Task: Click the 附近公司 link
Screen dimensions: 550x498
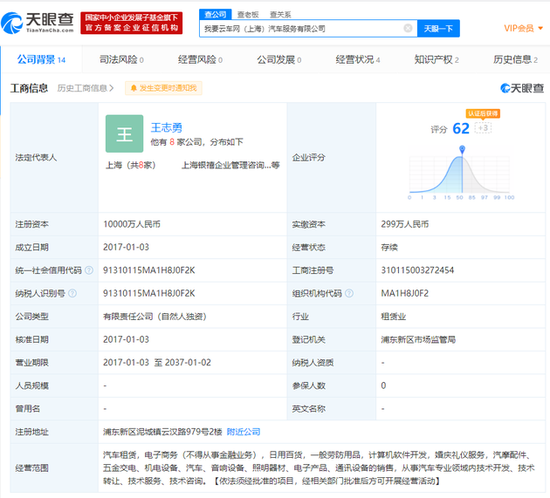Action: [x=243, y=432]
